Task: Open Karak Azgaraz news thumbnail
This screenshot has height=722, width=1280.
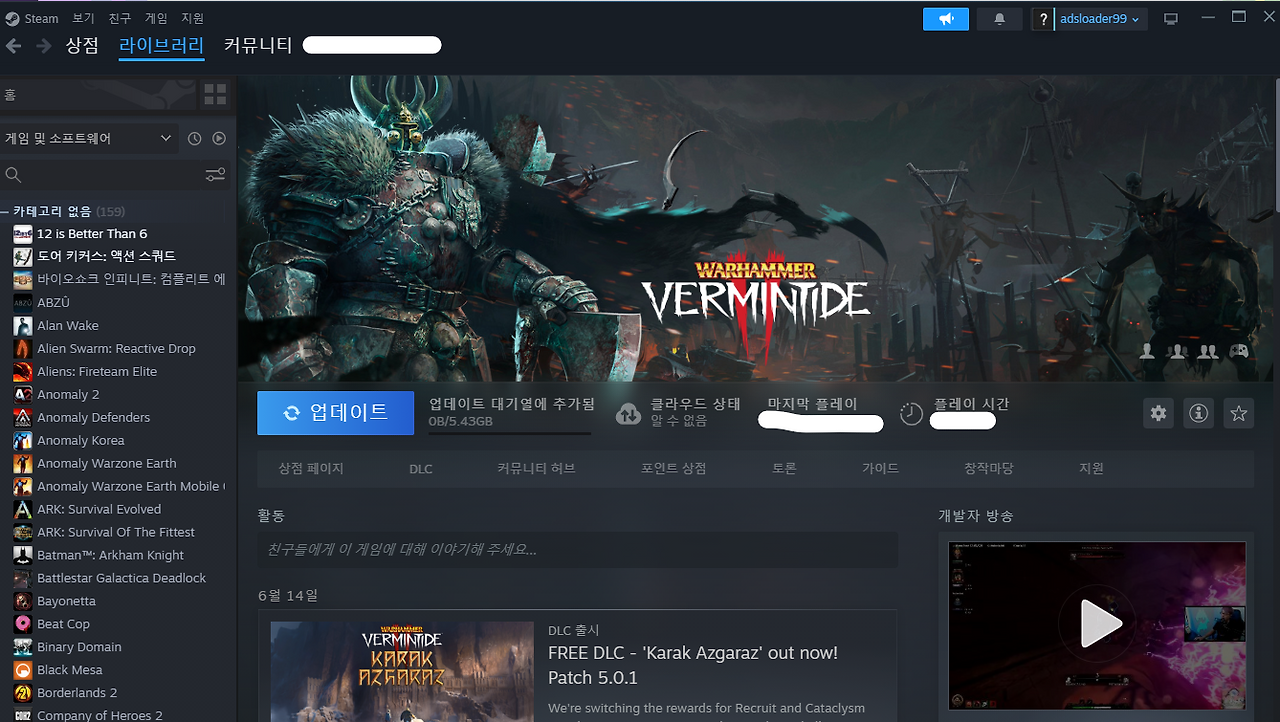Action: [x=401, y=672]
